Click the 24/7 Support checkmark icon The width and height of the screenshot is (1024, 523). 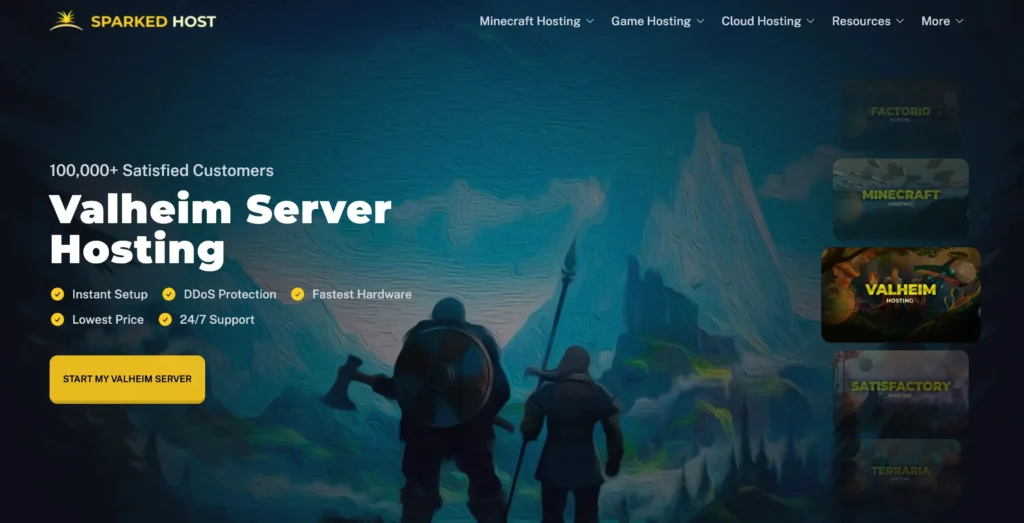tap(165, 320)
